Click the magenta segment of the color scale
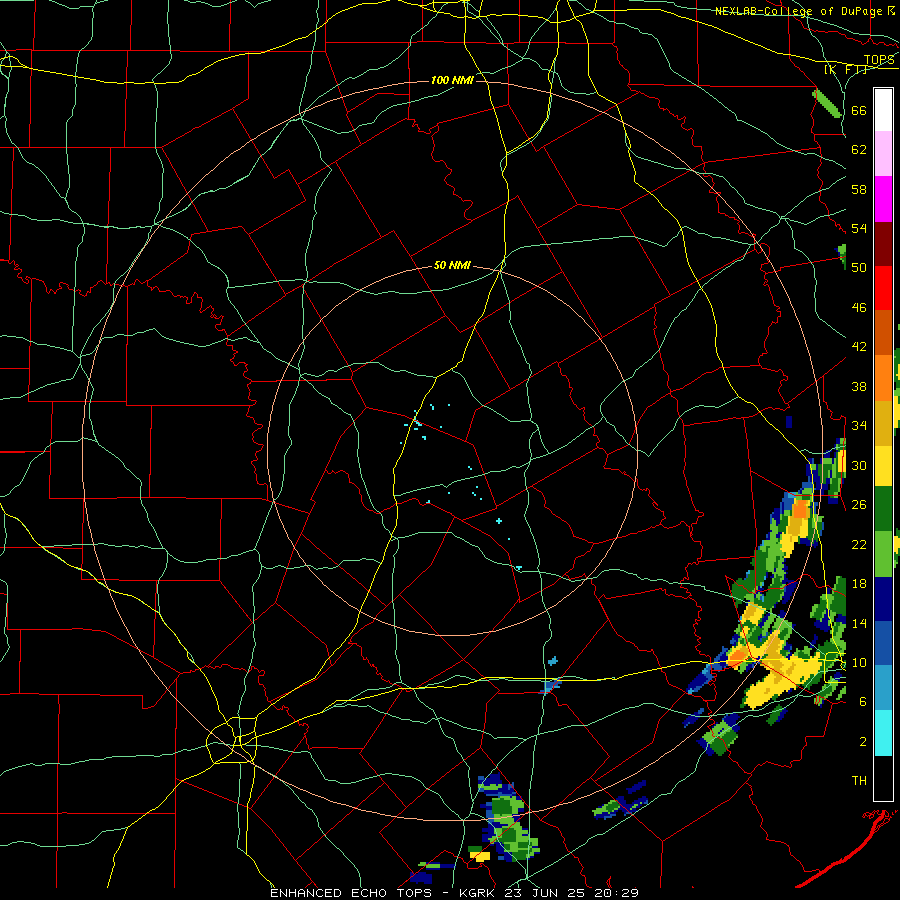 coord(883,199)
